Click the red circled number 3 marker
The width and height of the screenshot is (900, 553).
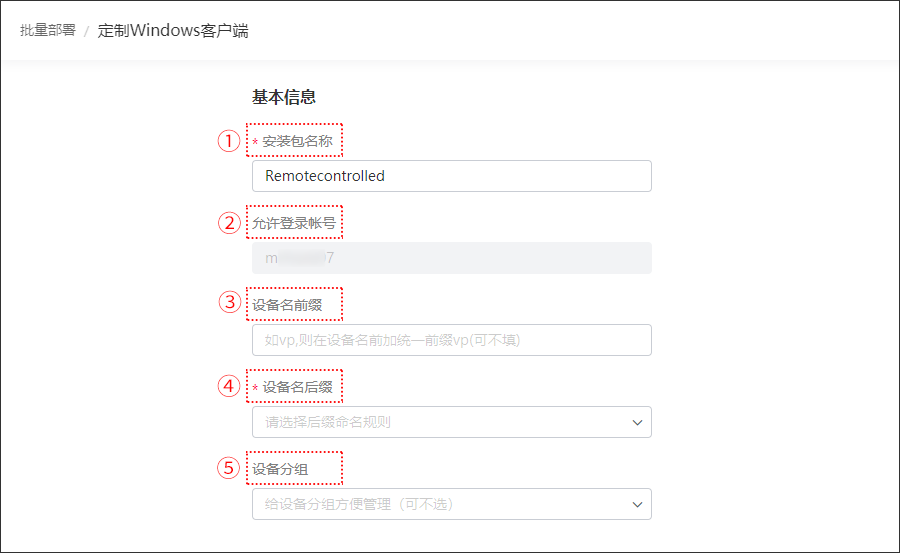click(230, 302)
